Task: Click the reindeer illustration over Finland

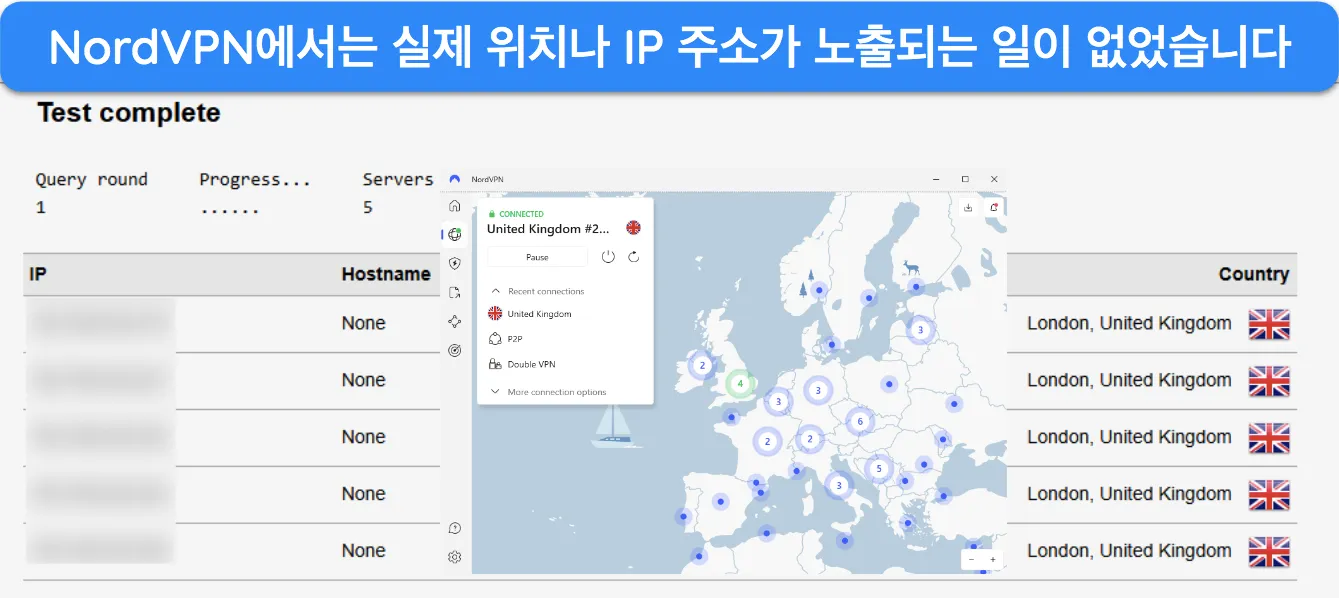Action: point(911,268)
